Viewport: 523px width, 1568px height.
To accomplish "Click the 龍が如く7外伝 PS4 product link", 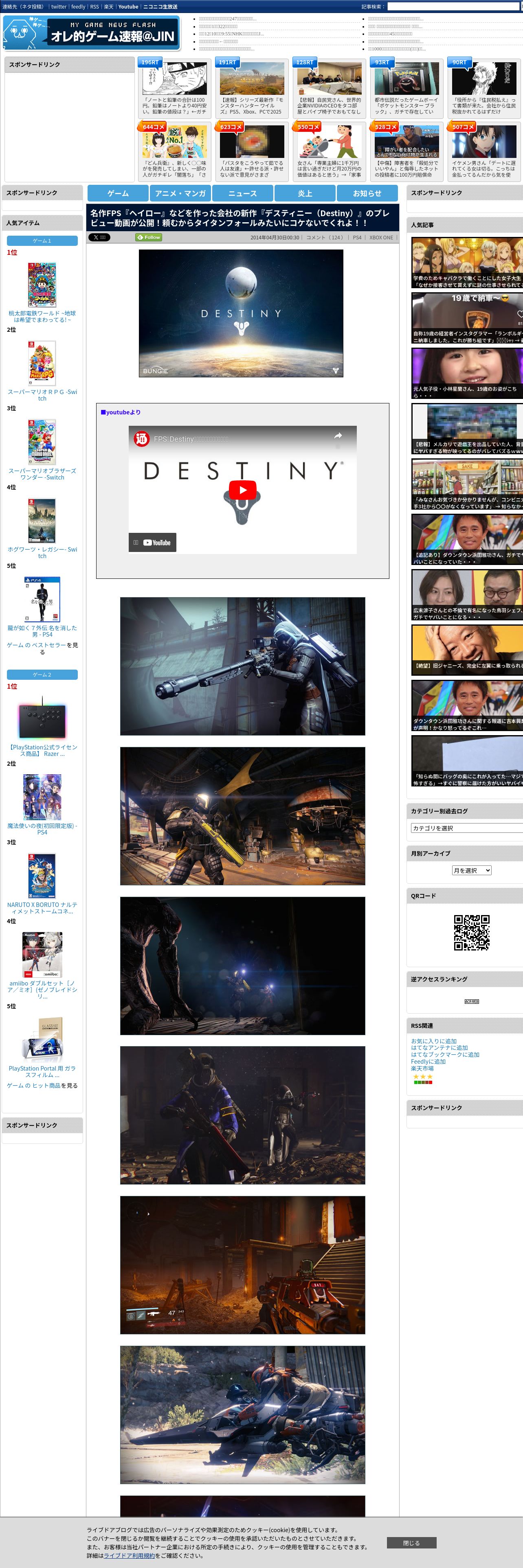I will point(42,631).
